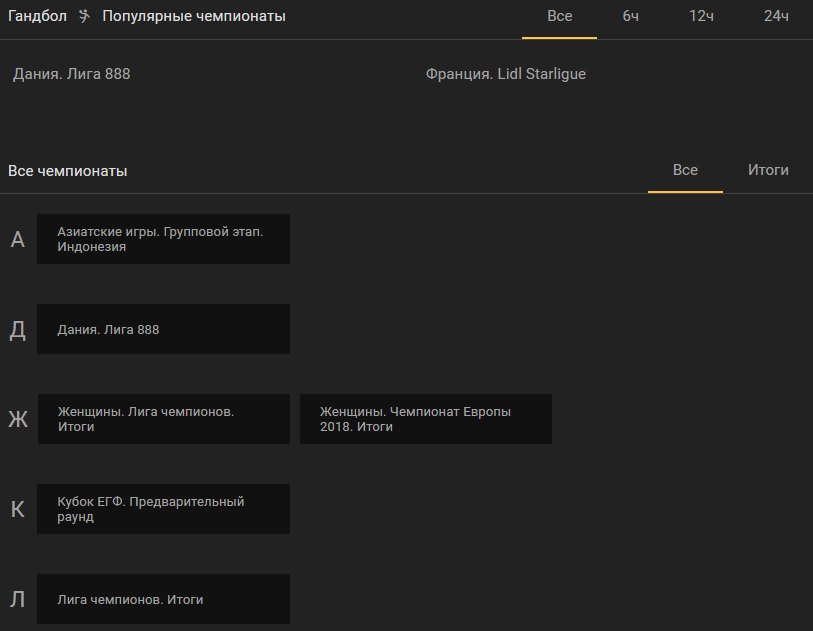The width and height of the screenshot is (813, 631).
Task: Open Лига чемпионов. Итоги tile
Action: tap(163, 599)
